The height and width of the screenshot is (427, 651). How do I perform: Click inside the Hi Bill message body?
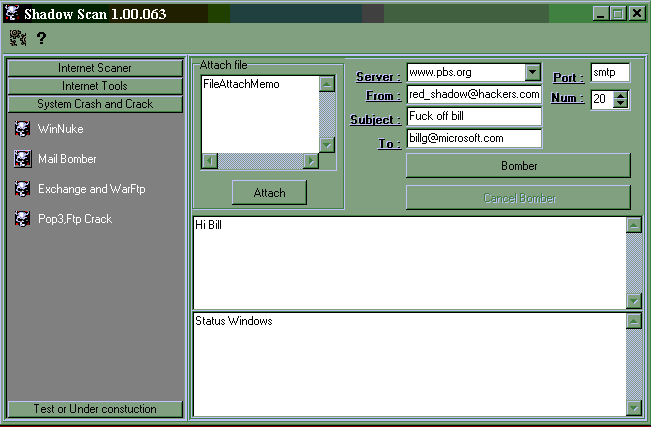(x=408, y=260)
